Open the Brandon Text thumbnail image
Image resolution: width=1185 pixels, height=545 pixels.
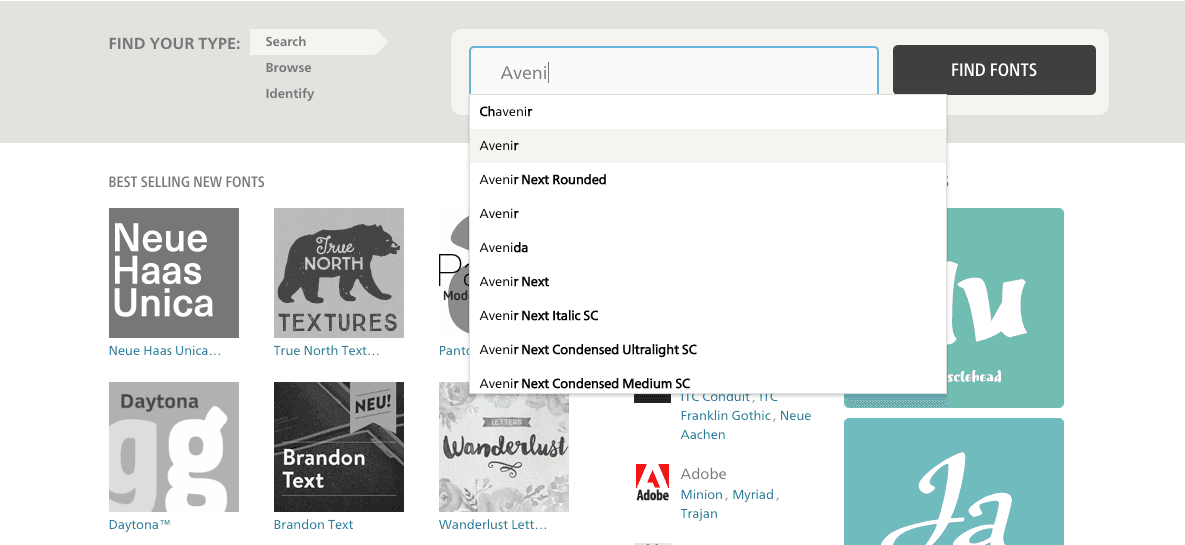(339, 447)
